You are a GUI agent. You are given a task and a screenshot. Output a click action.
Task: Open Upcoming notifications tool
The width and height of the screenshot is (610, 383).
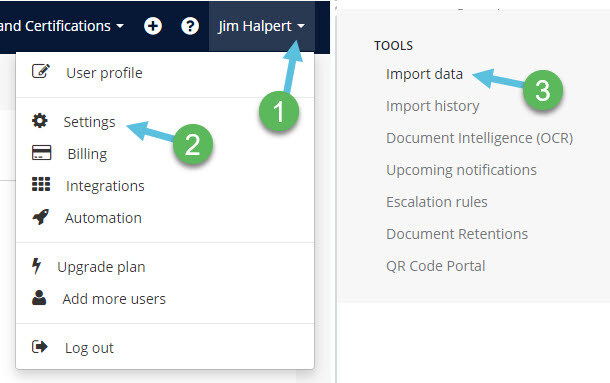[x=461, y=170]
